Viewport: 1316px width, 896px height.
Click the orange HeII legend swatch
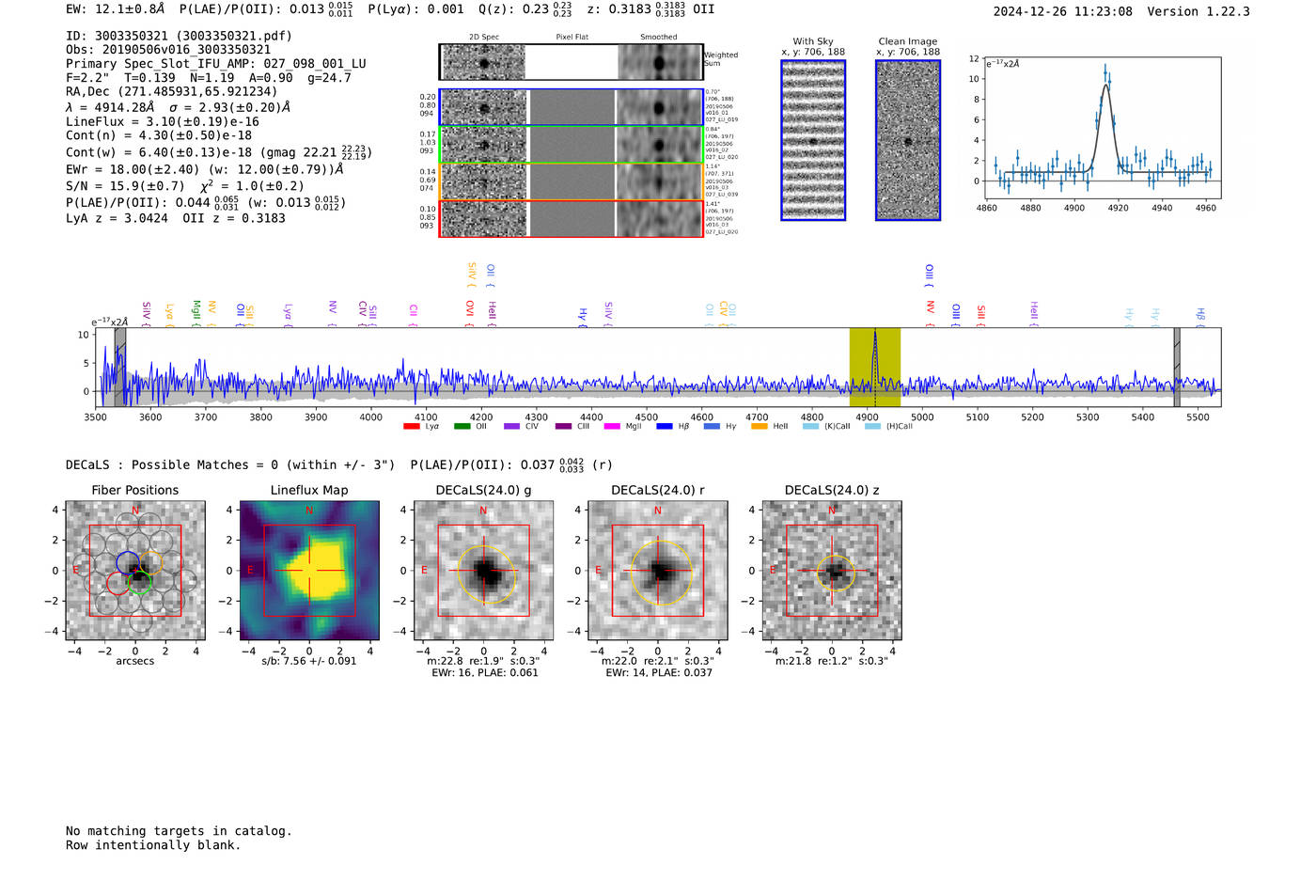[760, 427]
